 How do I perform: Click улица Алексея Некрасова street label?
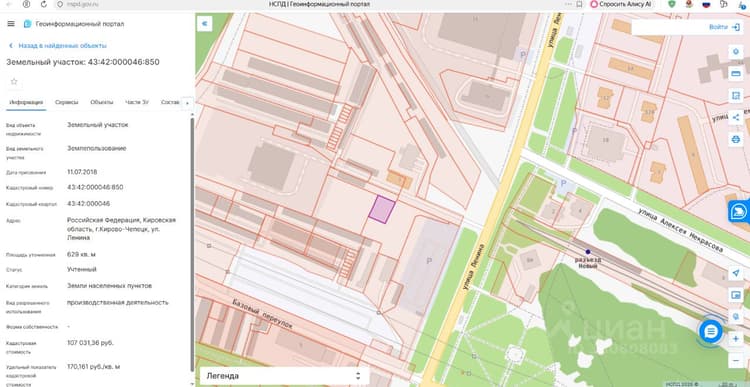tap(681, 231)
